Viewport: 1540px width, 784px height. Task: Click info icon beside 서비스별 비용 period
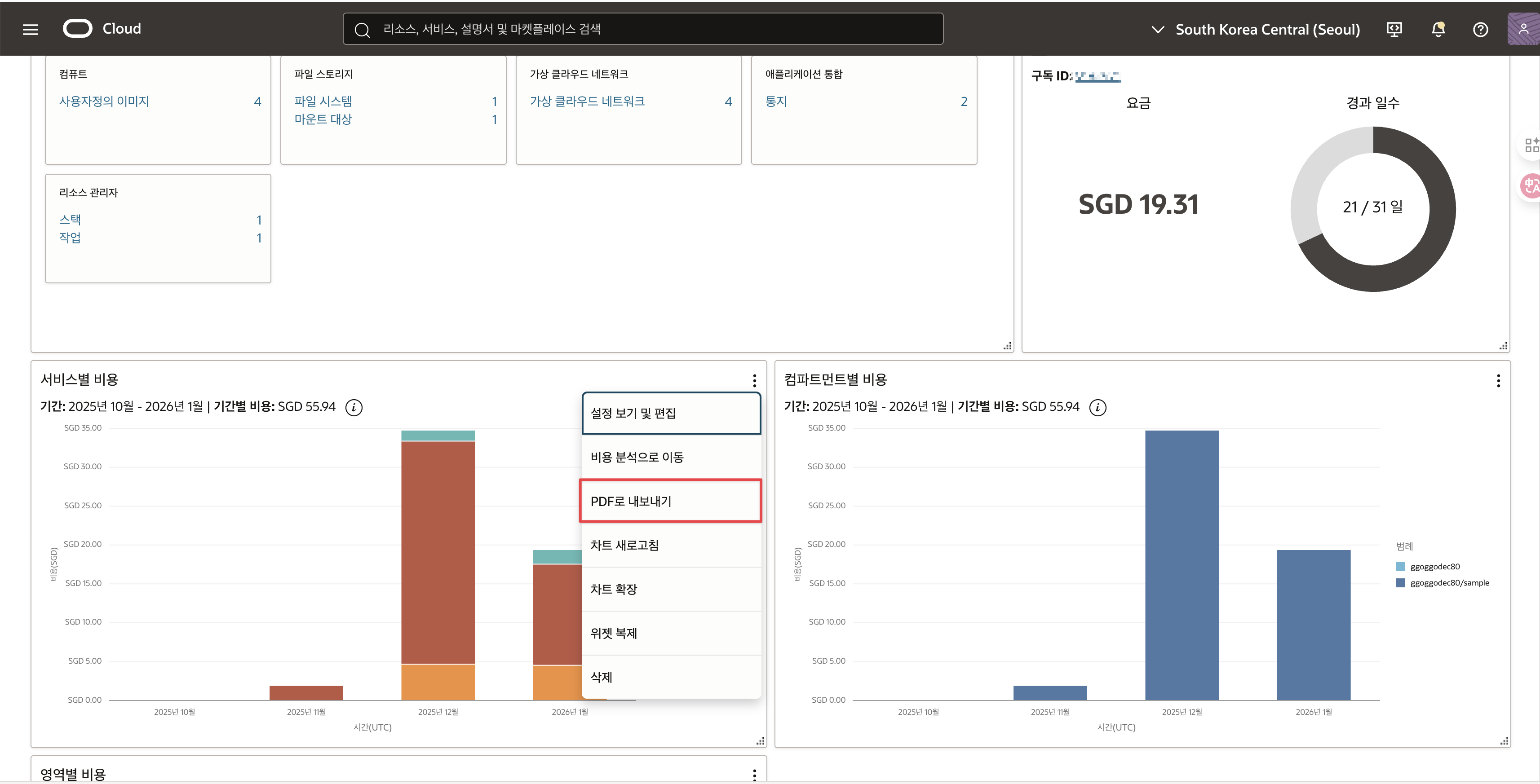[x=354, y=408]
